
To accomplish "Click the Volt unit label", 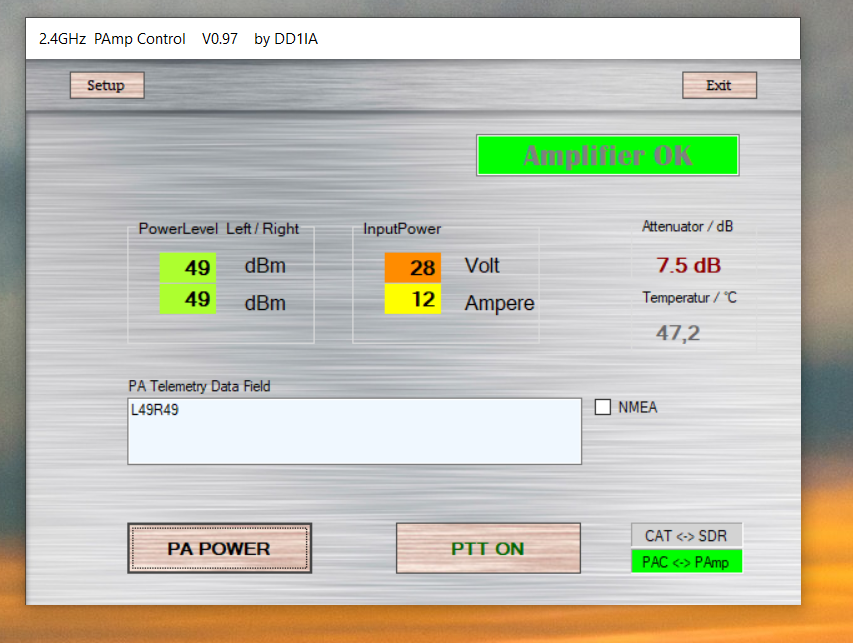I will click(x=482, y=265).
